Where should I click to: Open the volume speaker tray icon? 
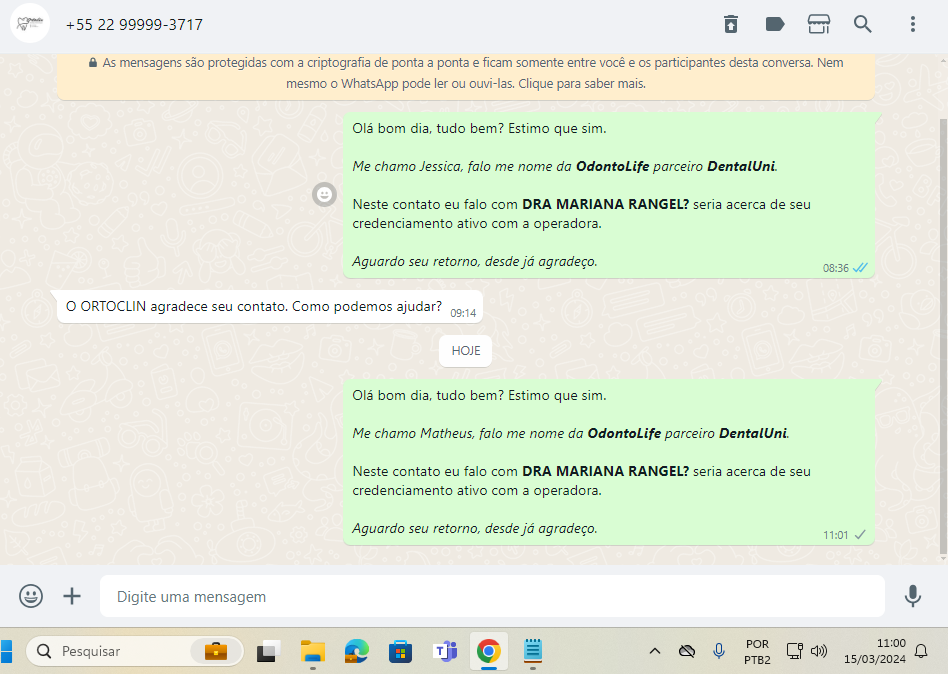tap(819, 651)
